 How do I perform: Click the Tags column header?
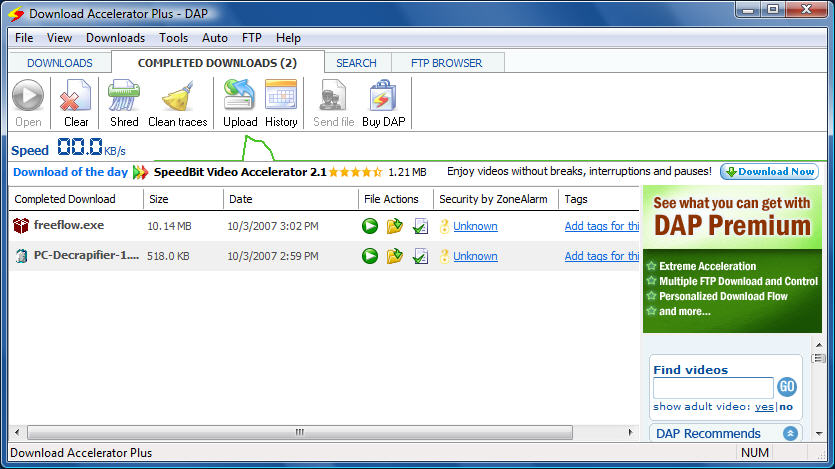599,199
